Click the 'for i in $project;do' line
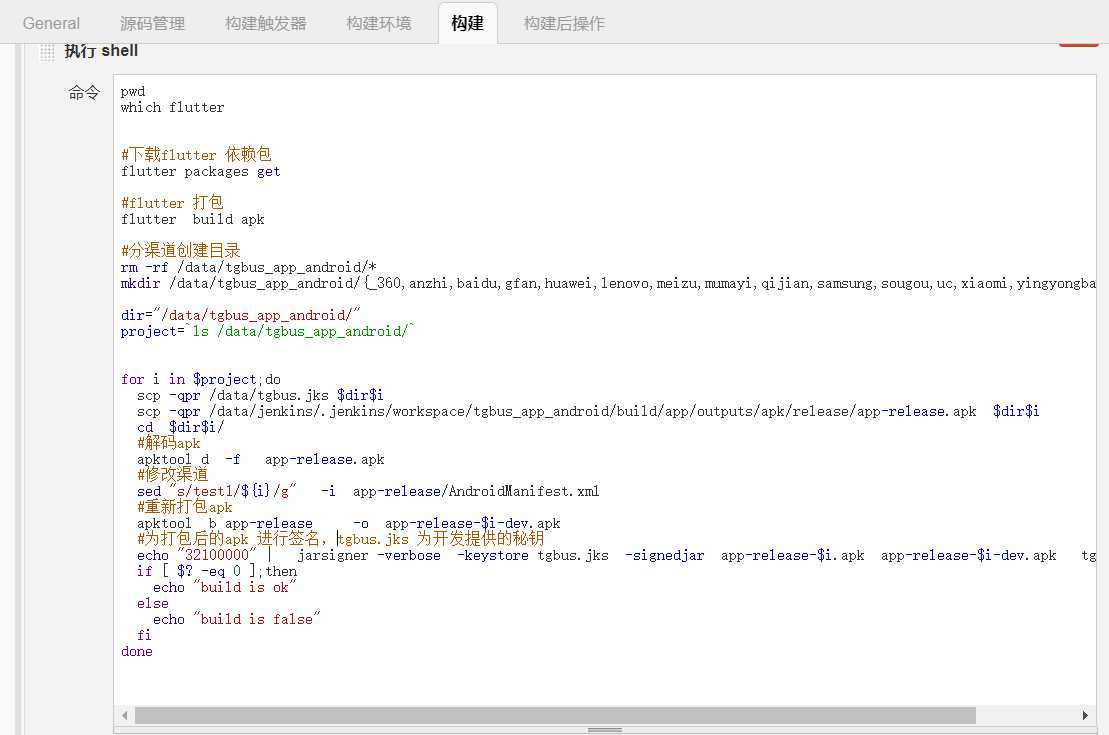Viewport: 1109px width, 735px height. 201,380
